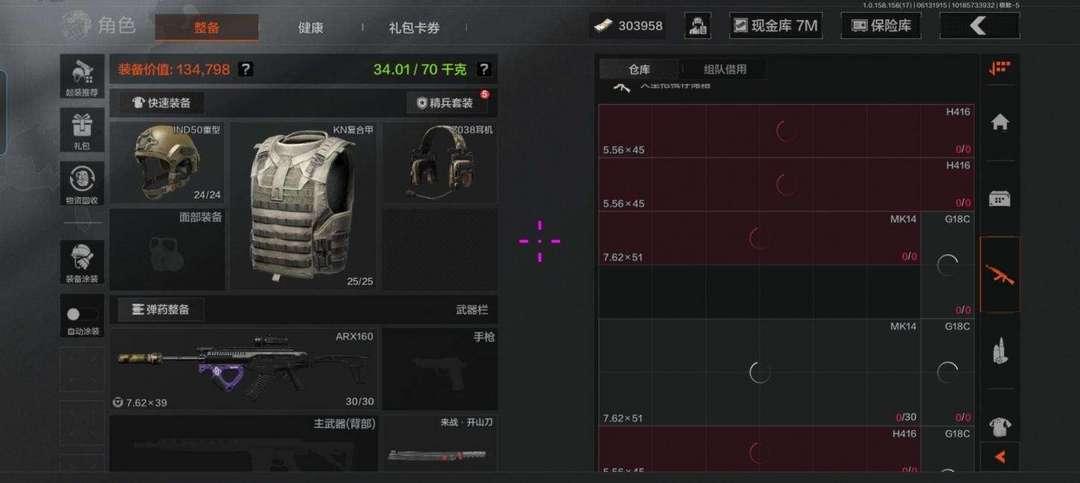Click the 弹药整备 ammo prep button
Viewport: 1080px width, 483px height.
pyautogui.click(x=160, y=309)
